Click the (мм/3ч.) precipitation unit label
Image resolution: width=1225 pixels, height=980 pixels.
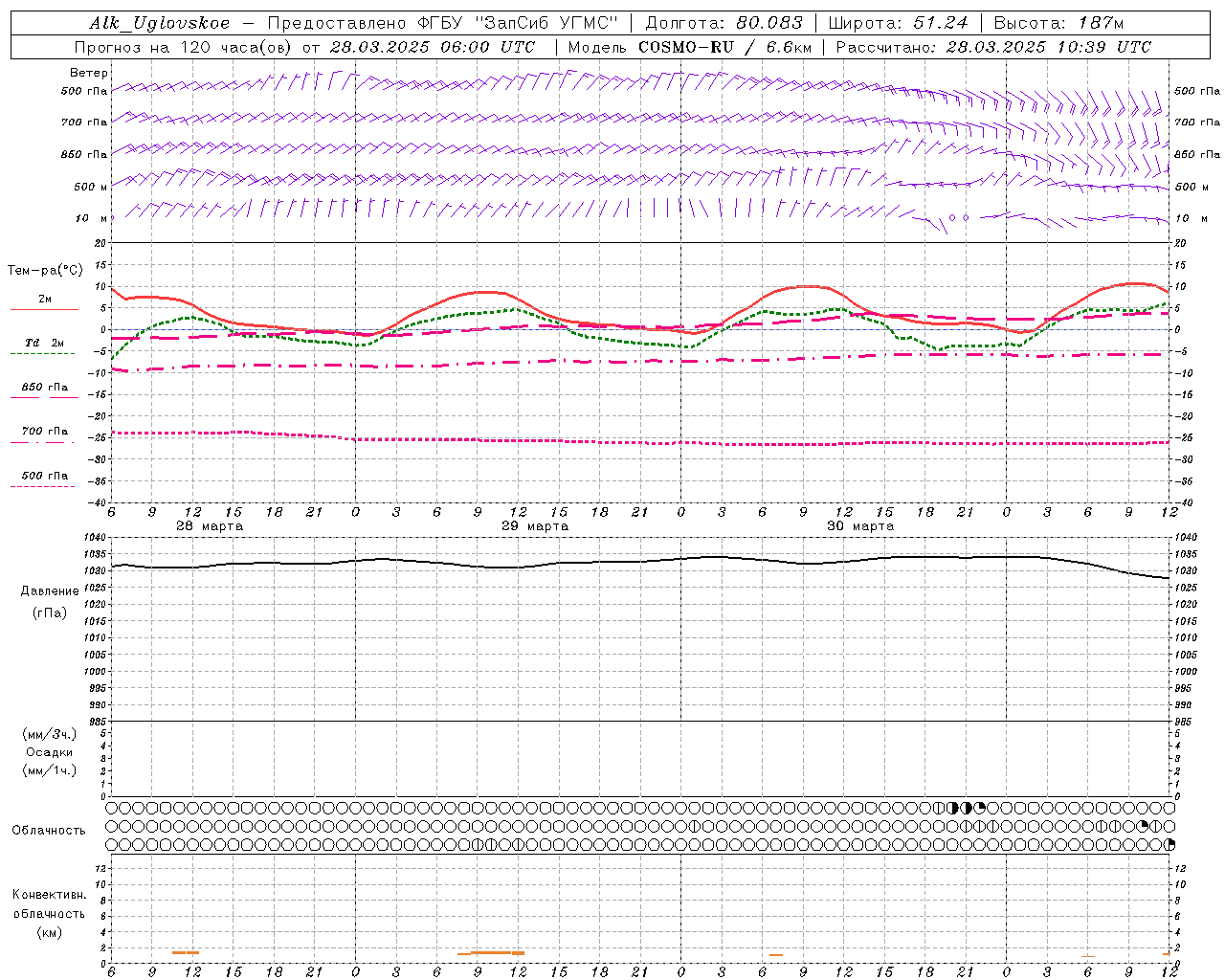click(x=50, y=734)
